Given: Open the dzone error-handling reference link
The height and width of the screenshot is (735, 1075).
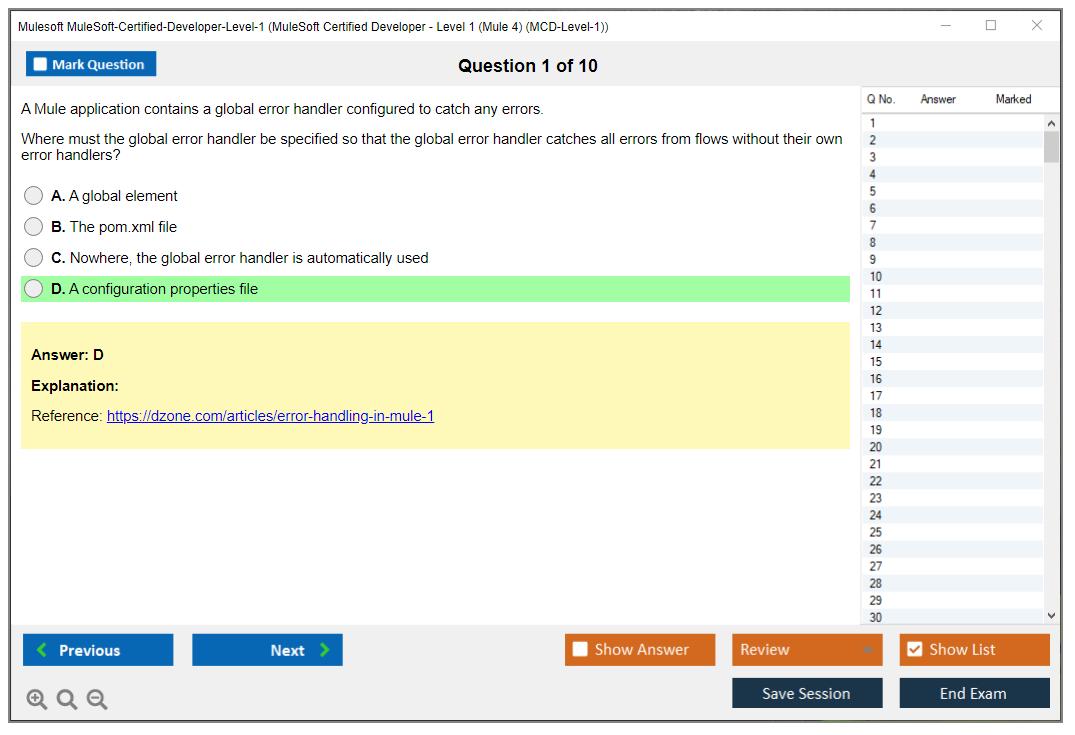Looking at the screenshot, I should tap(270, 416).
